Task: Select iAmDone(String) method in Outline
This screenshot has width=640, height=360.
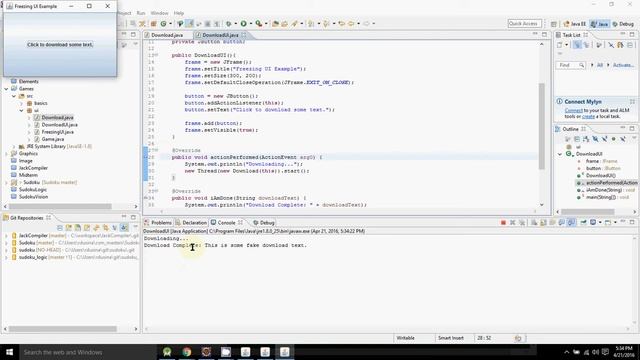Action: pyautogui.click(x=606, y=190)
